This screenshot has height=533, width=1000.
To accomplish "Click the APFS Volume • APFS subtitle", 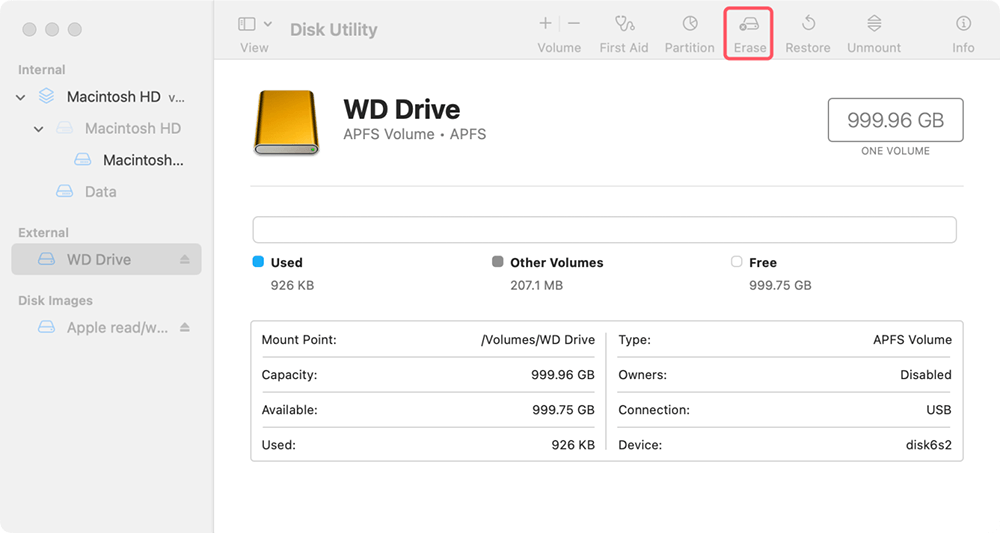I will click(x=415, y=135).
